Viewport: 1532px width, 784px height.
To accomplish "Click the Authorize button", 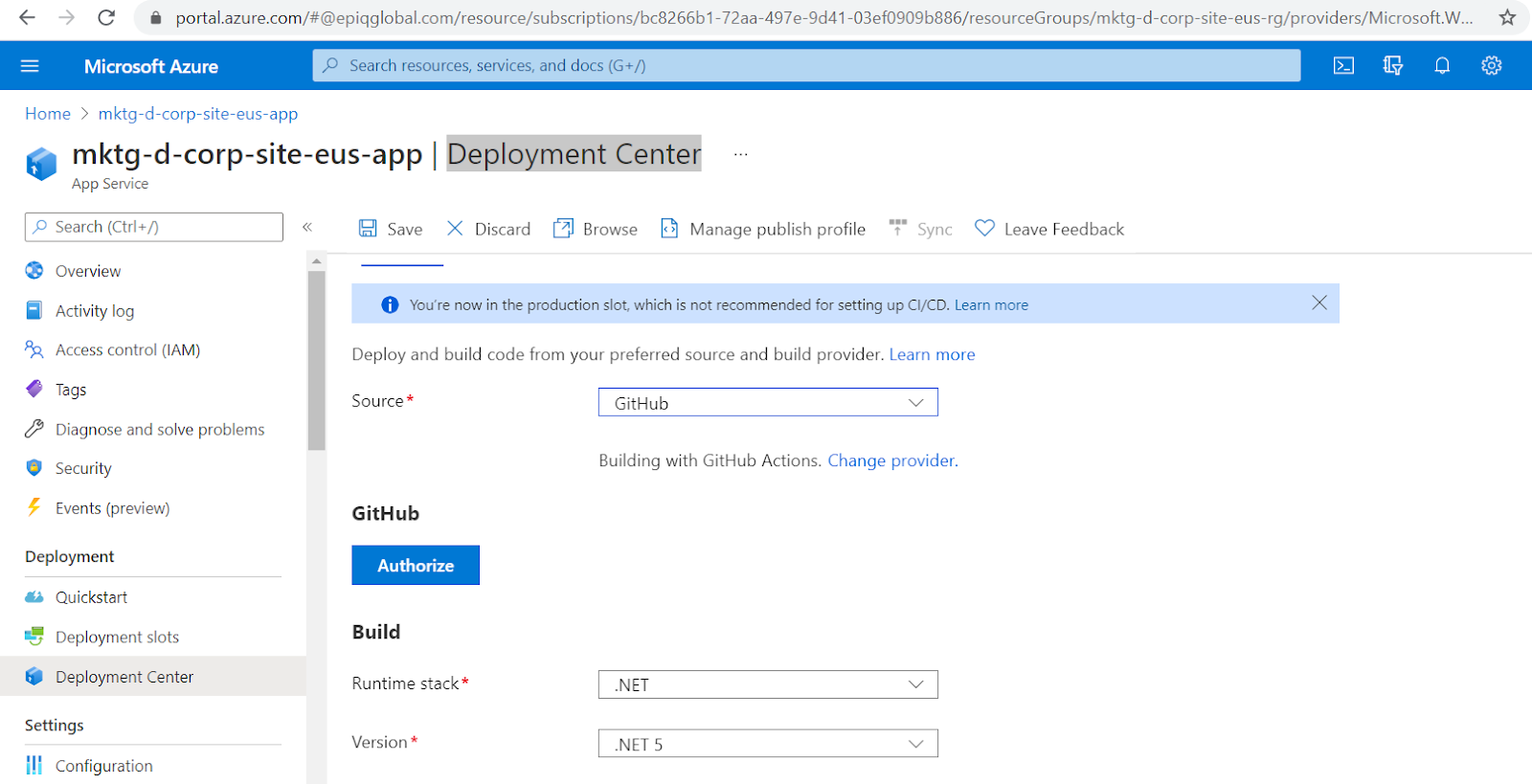I will (x=416, y=565).
